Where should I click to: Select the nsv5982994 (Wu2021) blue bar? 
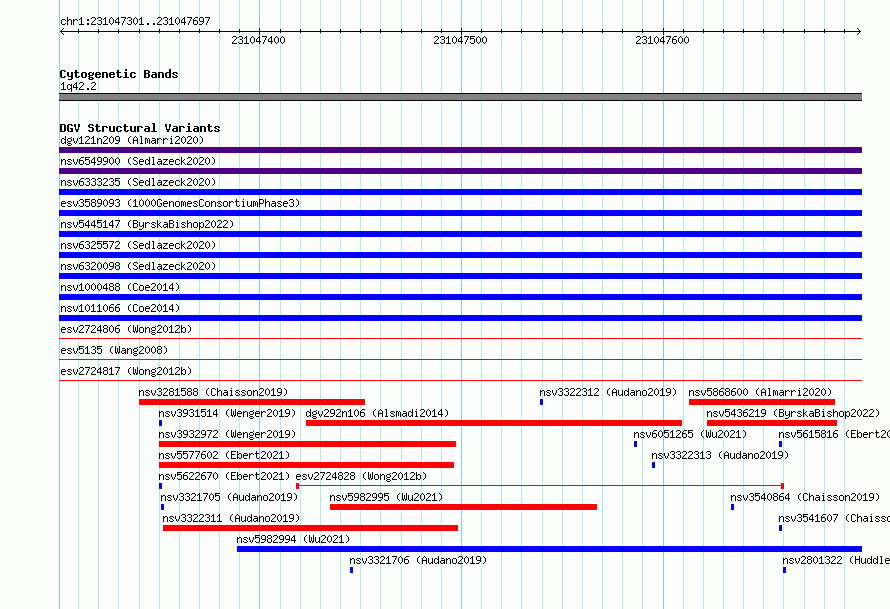click(549, 549)
